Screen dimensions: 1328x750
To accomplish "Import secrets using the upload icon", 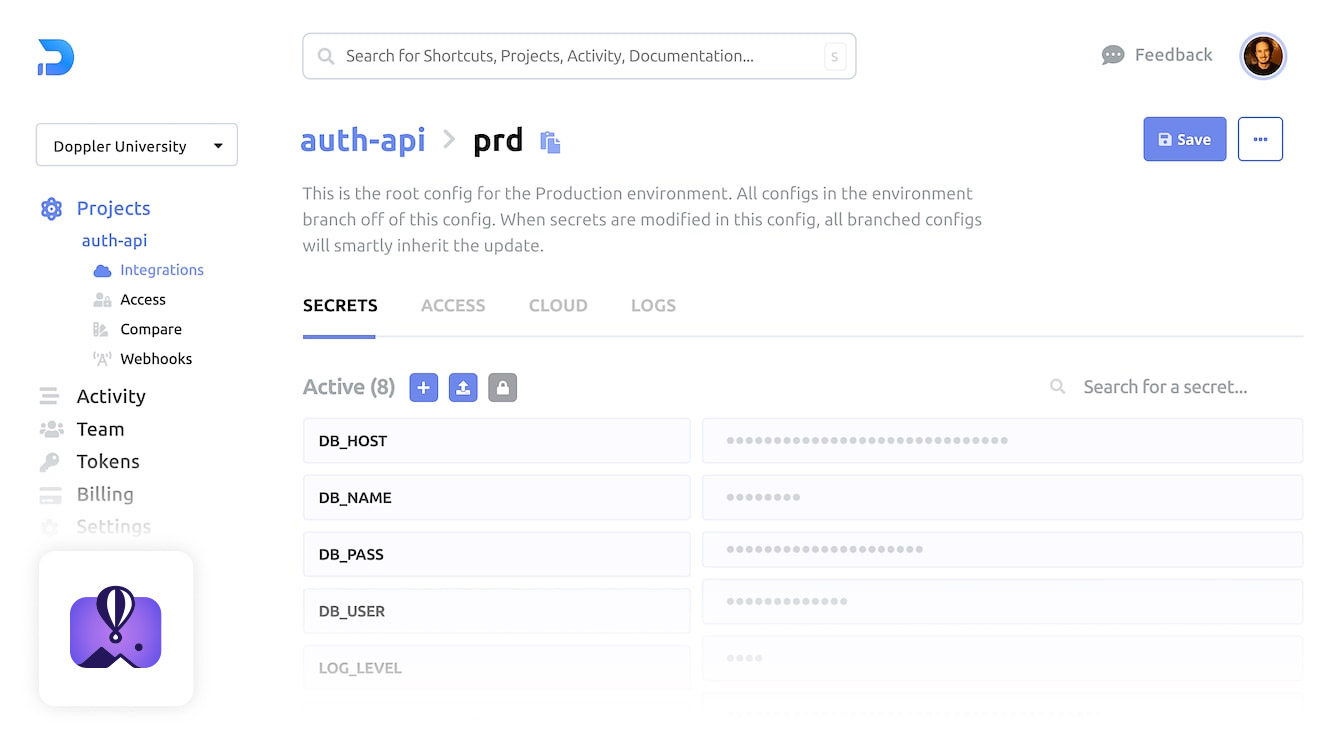I will click(x=463, y=387).
